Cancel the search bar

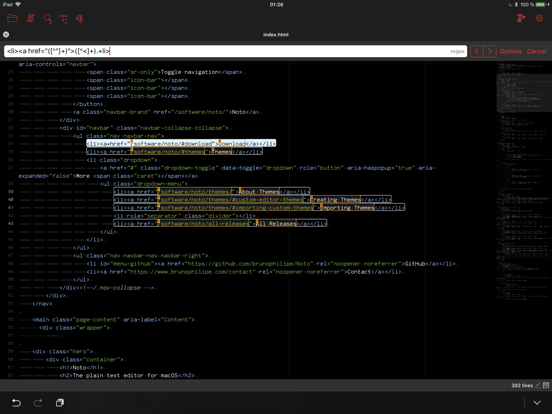point(536,51)
